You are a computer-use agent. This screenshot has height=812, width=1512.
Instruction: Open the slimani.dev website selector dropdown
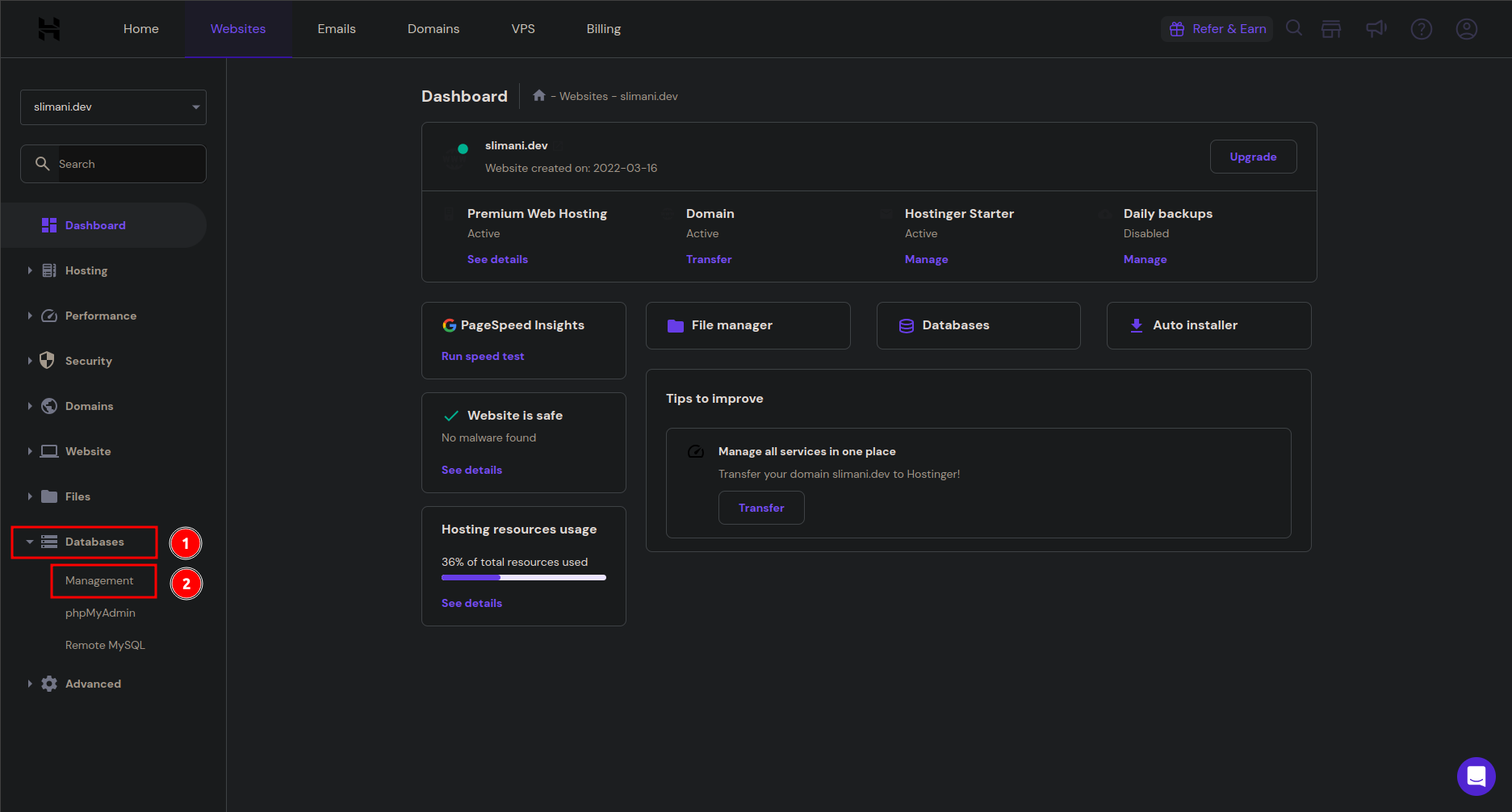tap(113, 107)
